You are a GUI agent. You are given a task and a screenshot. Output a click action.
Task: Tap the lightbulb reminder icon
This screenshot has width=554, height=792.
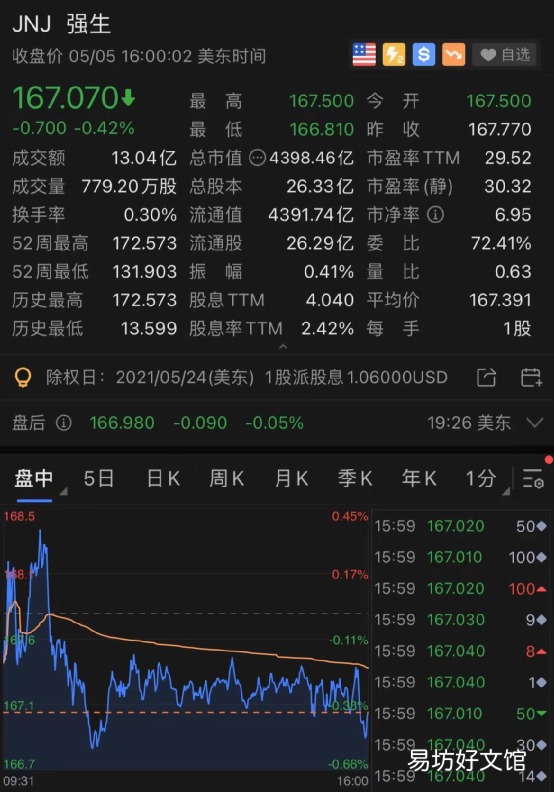pos(23,378)
